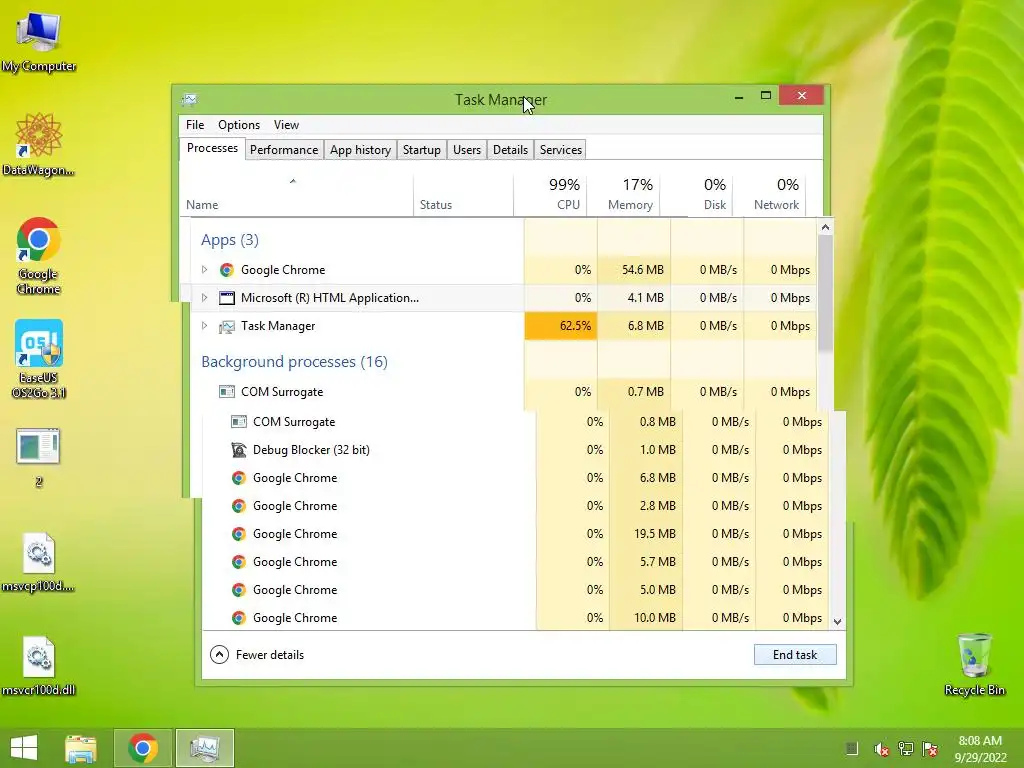The width and height of the screenshot is (1024, 768).
Task: Click the process list scrollbar thumb
Action: click(x=825, y=293)
